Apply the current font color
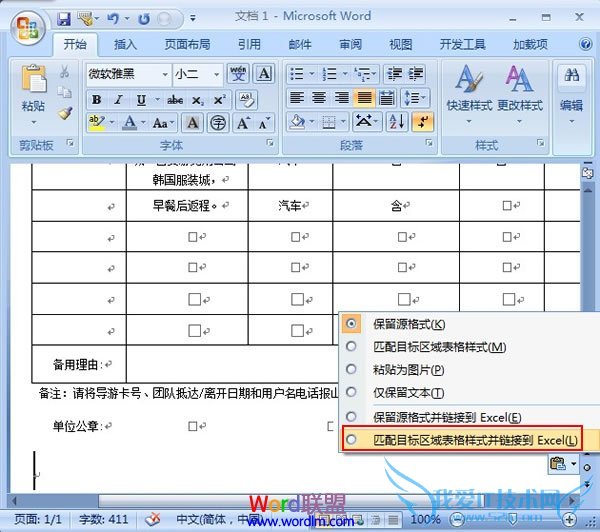 [130, 123]
